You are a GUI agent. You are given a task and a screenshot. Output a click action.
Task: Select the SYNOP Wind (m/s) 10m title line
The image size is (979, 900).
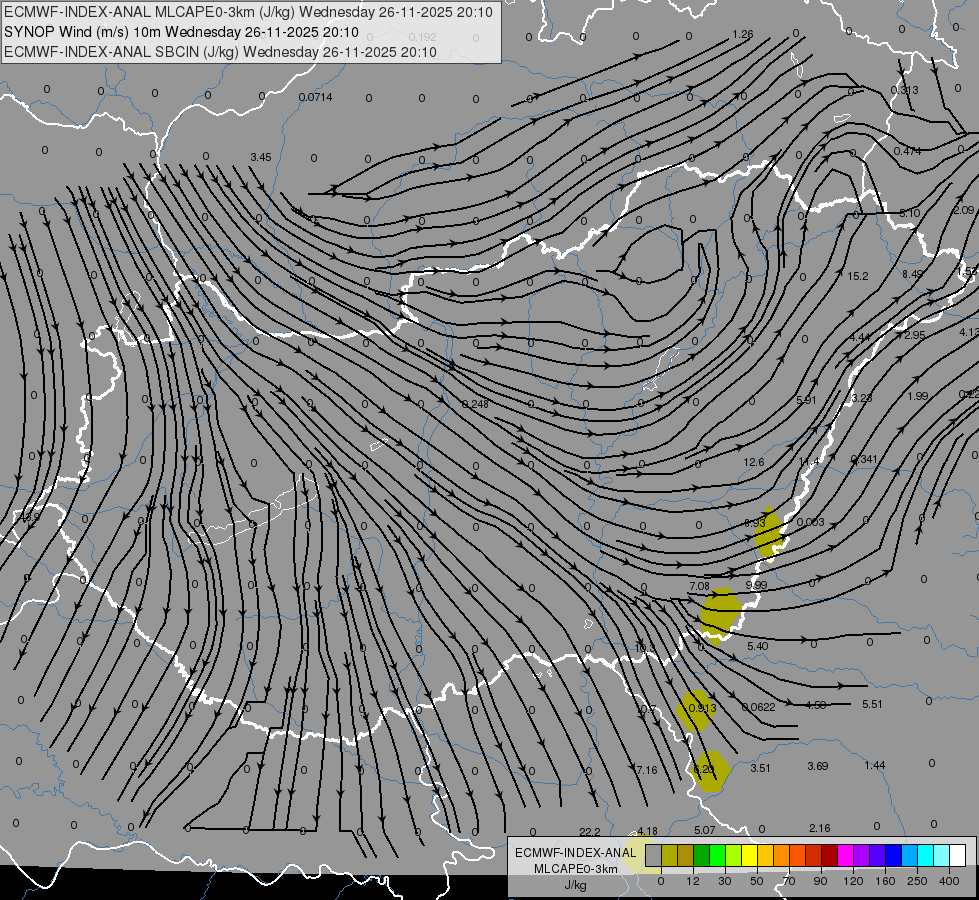(x=181, y=32)
